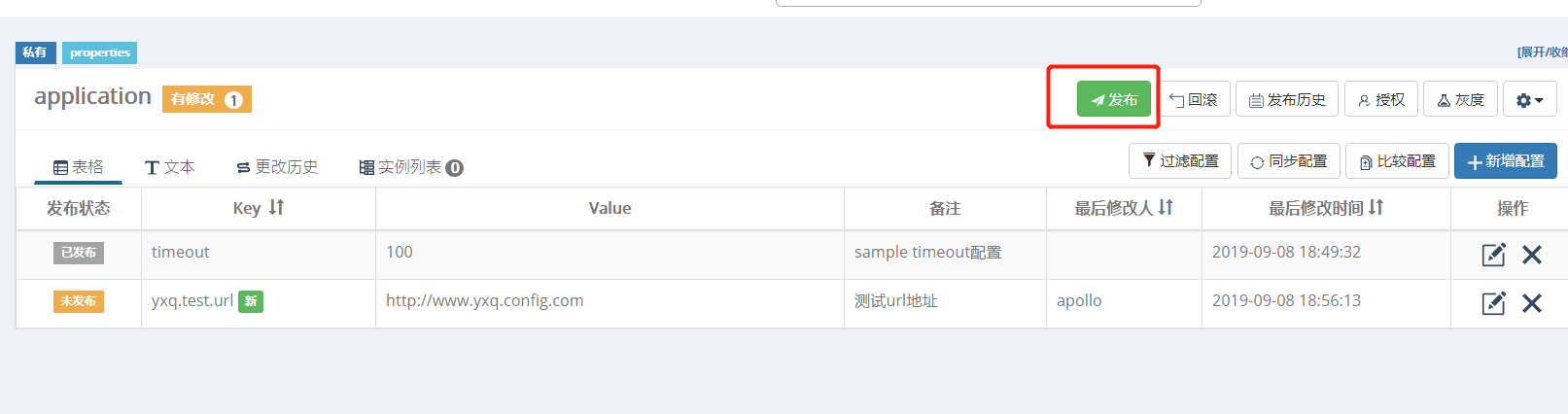Sort by Key column arrows
Image resolution: width=1568 pixels, height=414 pixels.
point(277,207)
